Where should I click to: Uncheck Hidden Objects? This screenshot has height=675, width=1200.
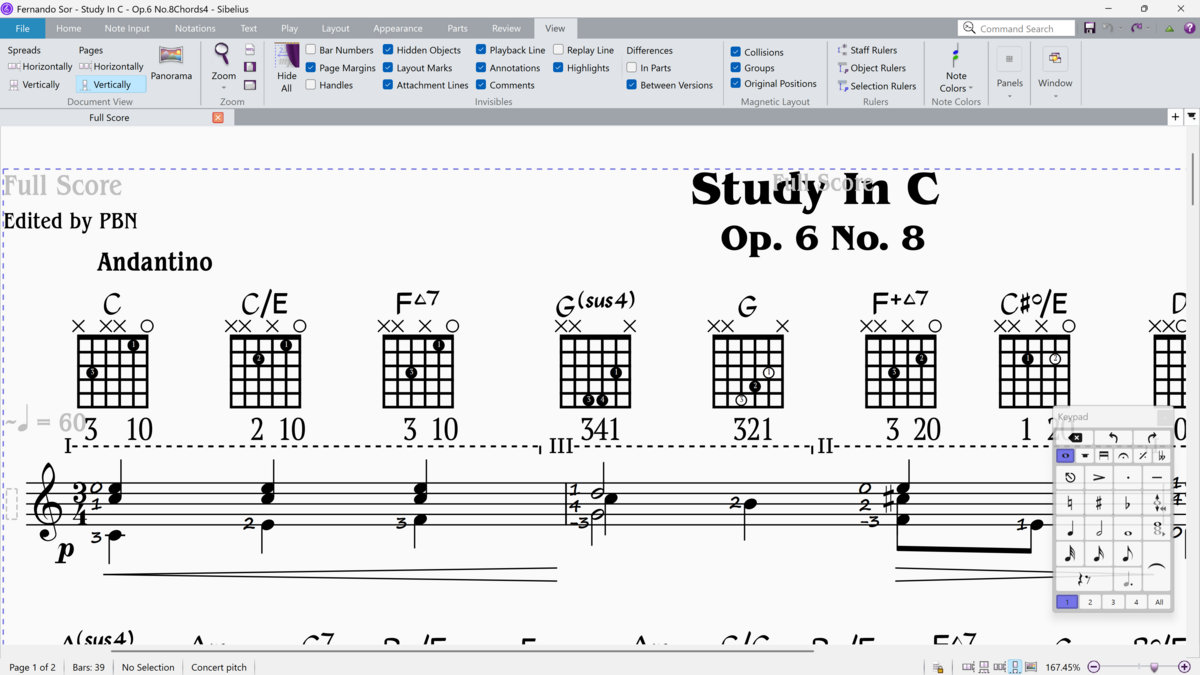(388, 50)
